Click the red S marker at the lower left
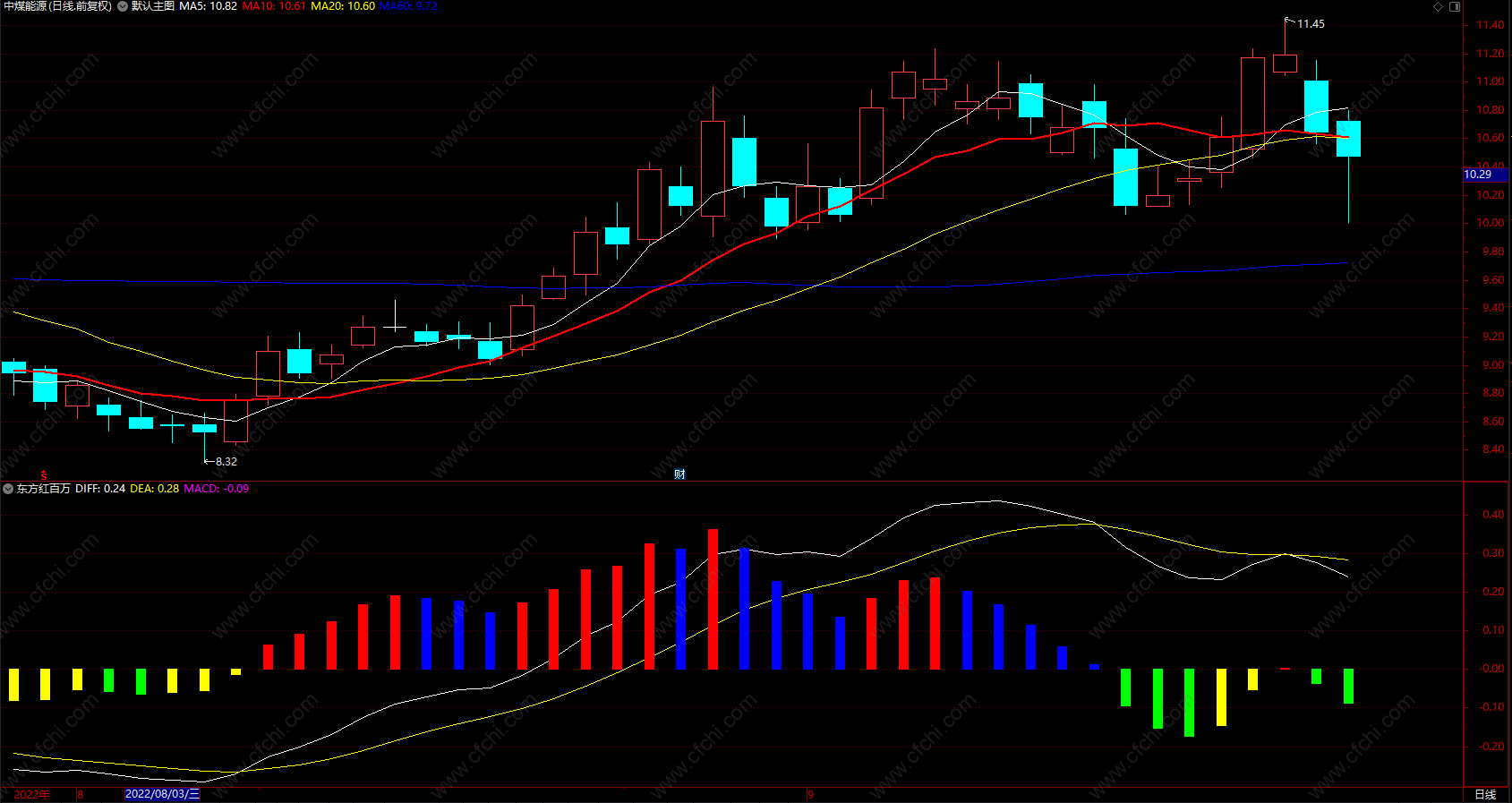 coord(43,475)
